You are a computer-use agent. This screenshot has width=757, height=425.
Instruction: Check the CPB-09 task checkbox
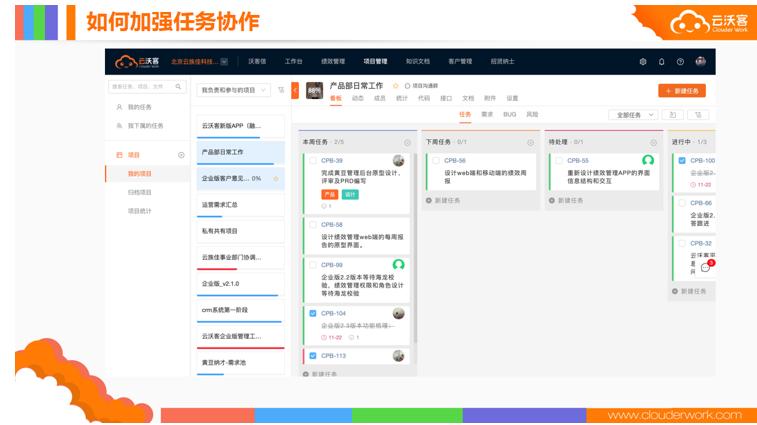(x=313, y=265)
